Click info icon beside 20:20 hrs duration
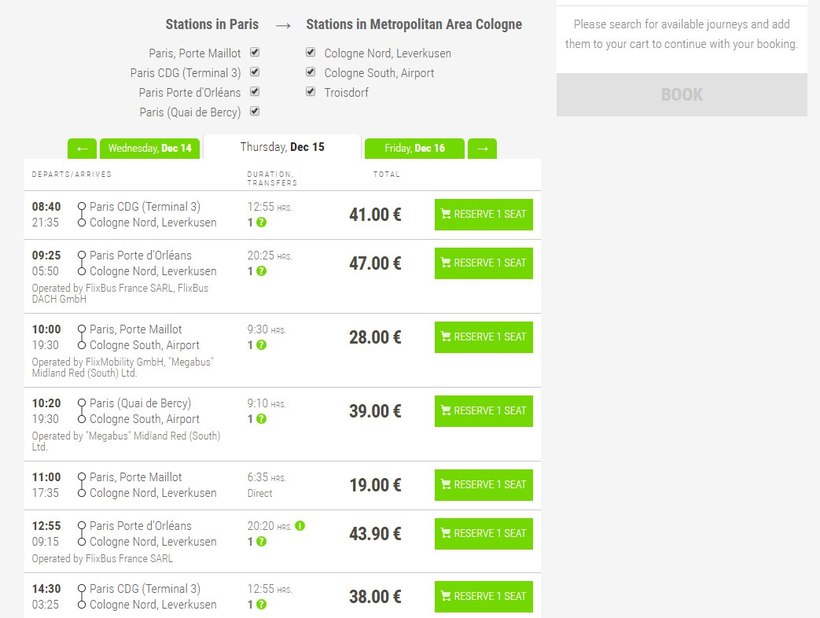The width and height of the screenshot is (820, 618). (x=300, y=525)
